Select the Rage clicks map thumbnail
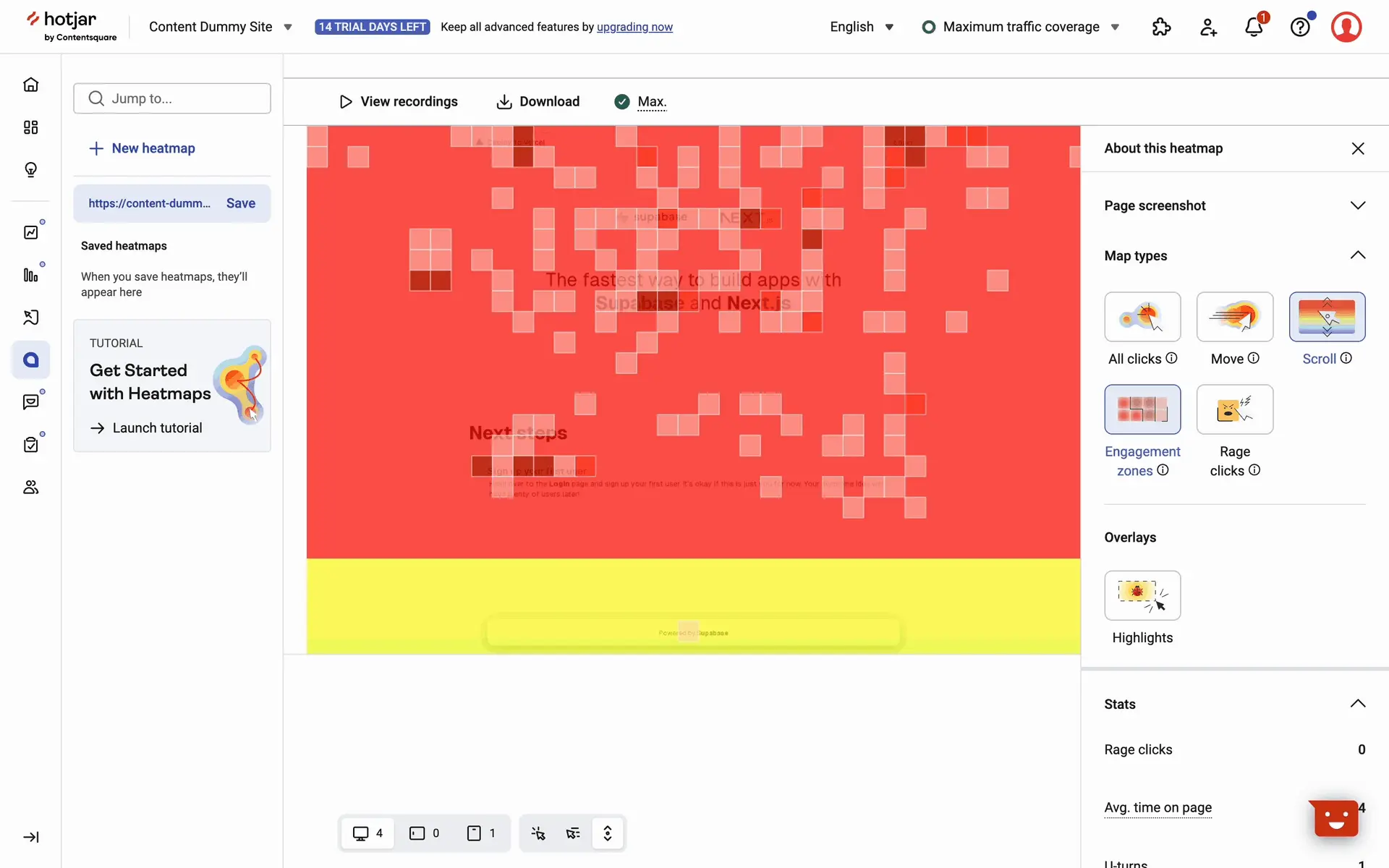Screen dimensions: 1389x868 [x=1234, y=409]
